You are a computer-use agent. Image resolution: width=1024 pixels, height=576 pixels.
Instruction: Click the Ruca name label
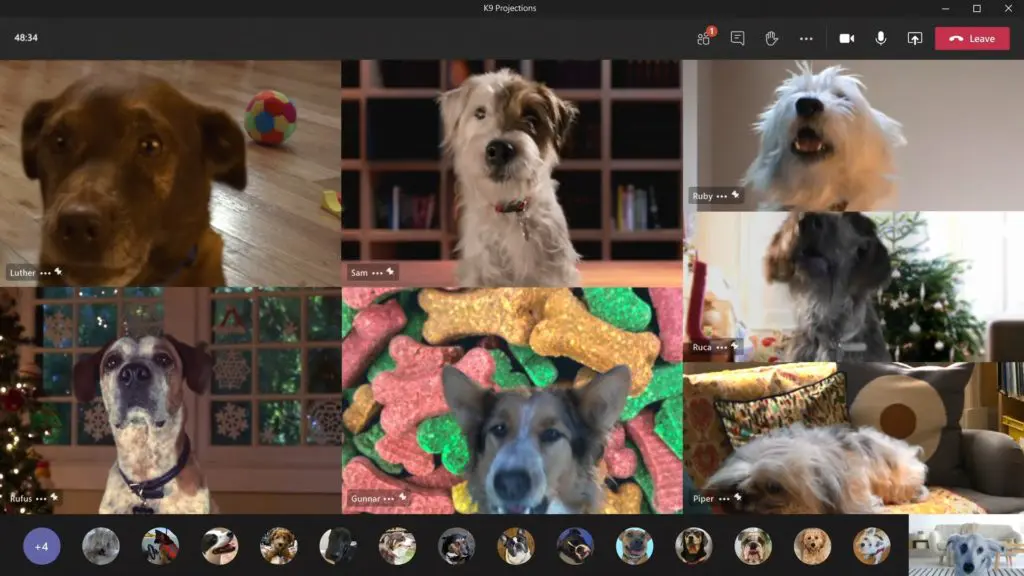click(701, 347)
